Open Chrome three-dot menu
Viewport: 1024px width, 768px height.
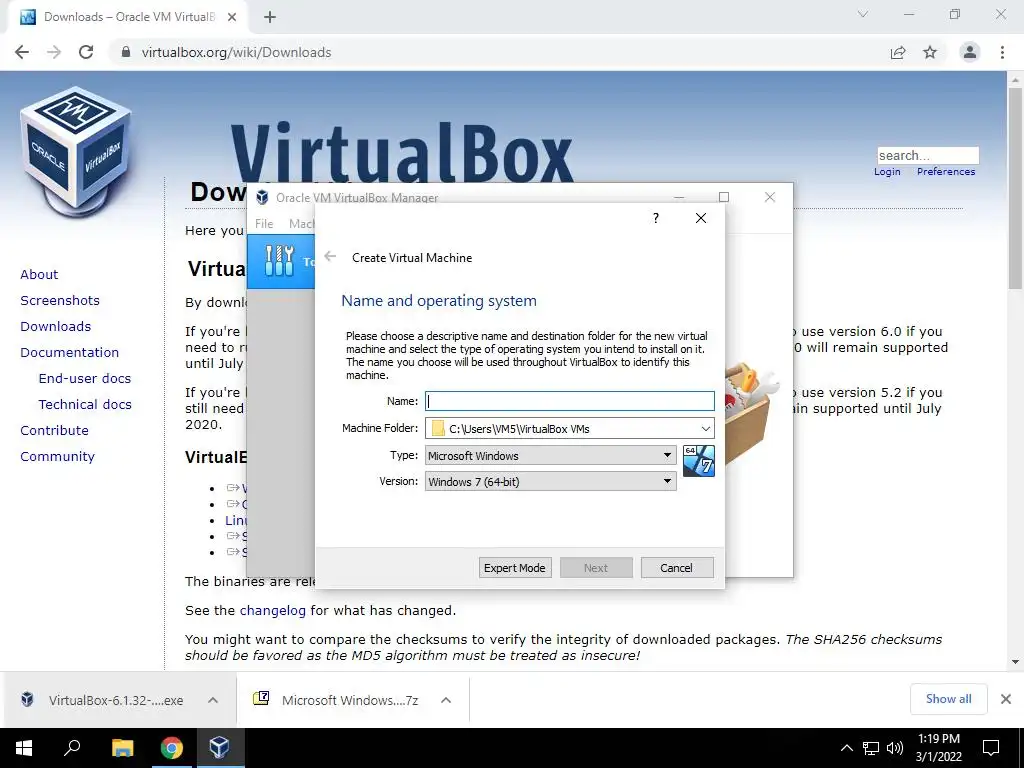tap(1002, 52)
